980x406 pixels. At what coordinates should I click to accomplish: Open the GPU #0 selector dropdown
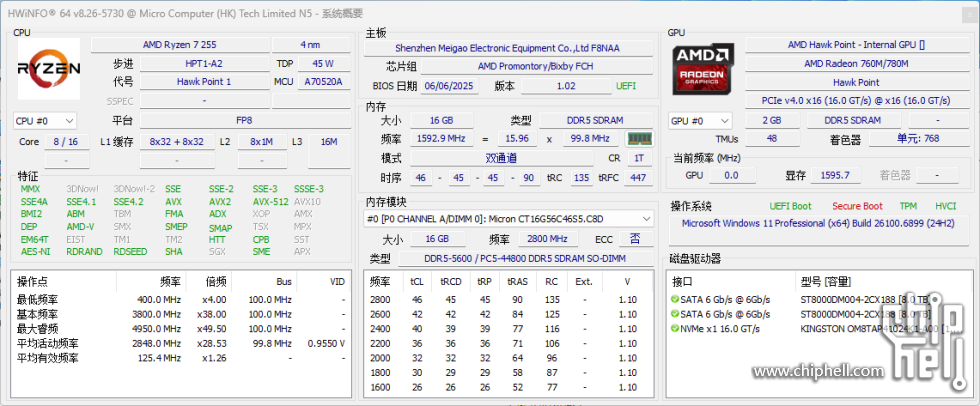[697, 121]
